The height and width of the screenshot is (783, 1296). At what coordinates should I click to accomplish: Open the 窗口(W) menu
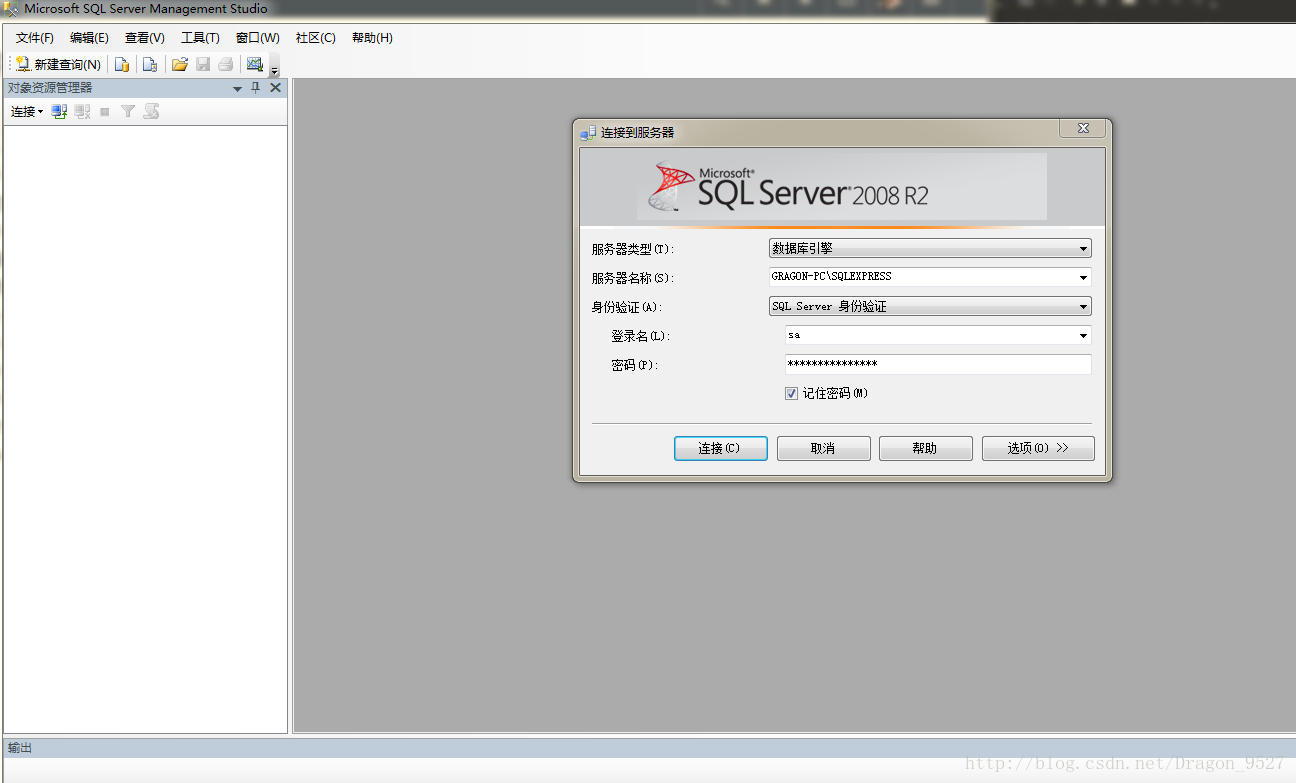point(258,38)
